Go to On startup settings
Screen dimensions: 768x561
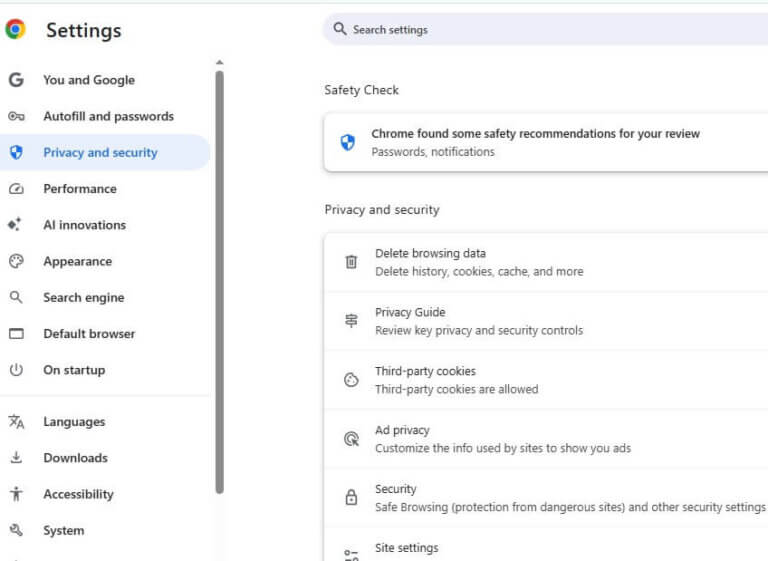point(73,370)
